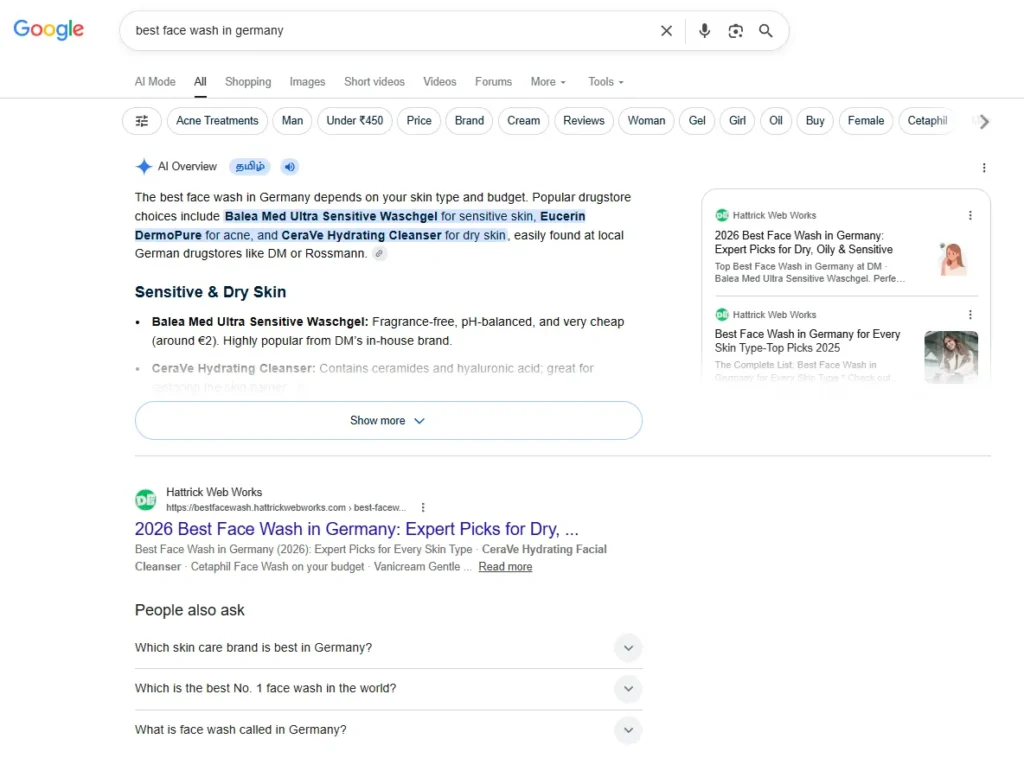Open the Videos tab
Screen dimensions: 1024x758
[440, 82]
